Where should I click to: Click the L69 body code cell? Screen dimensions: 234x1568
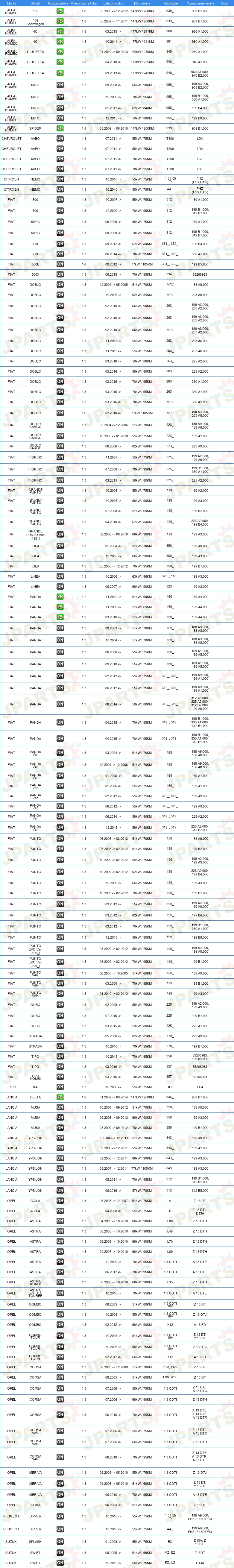point(170,1252)
